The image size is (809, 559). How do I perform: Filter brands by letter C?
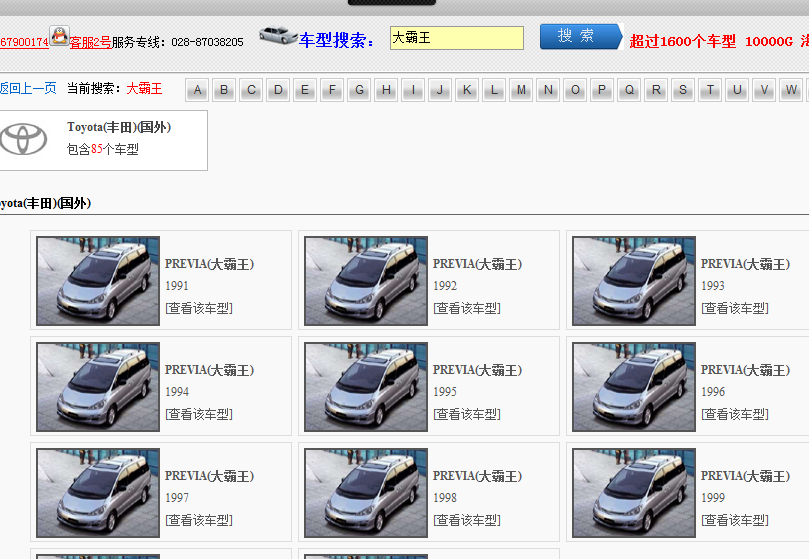click(251, 90)
